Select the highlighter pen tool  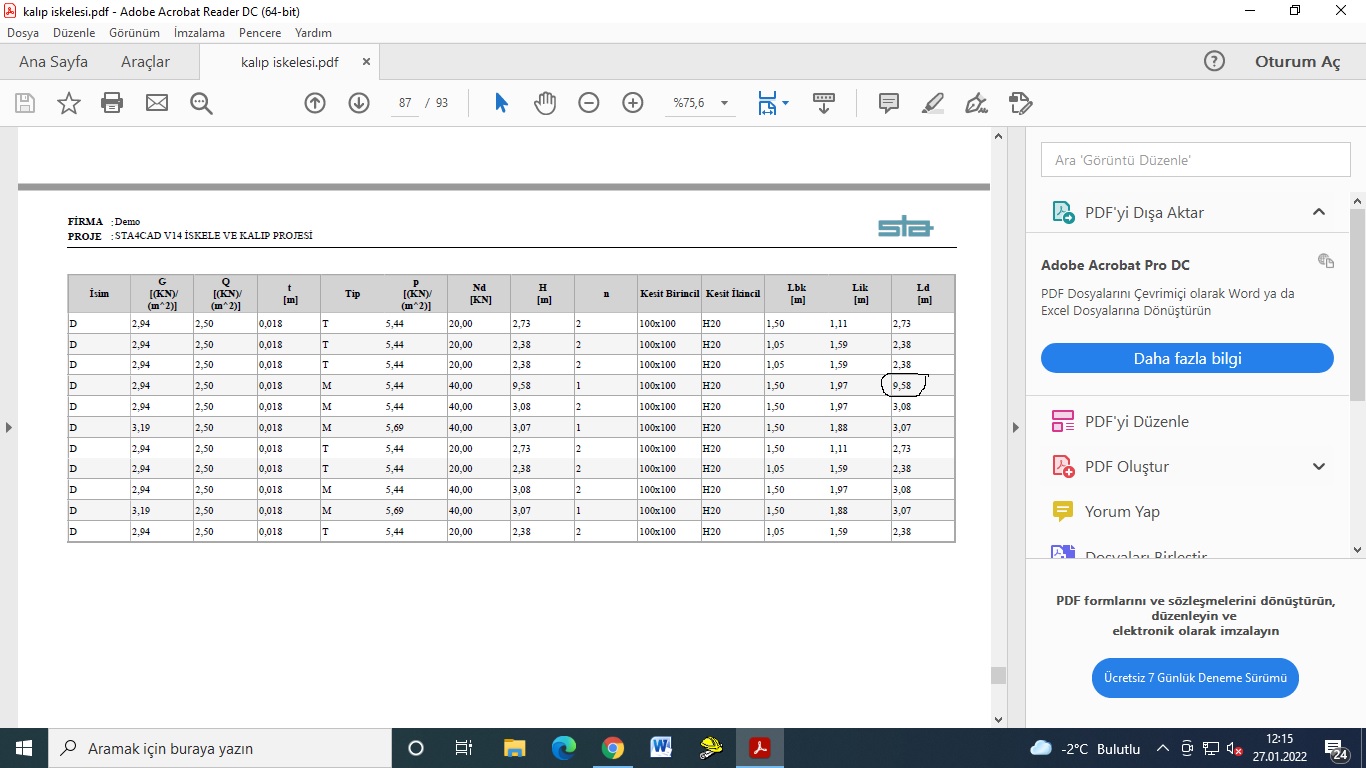click(x=932, y=103)
